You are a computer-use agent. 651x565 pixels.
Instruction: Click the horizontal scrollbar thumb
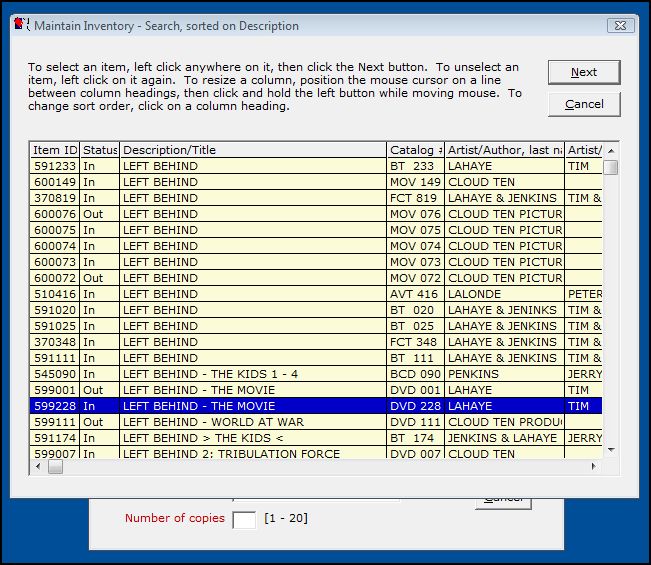point(55,467)
